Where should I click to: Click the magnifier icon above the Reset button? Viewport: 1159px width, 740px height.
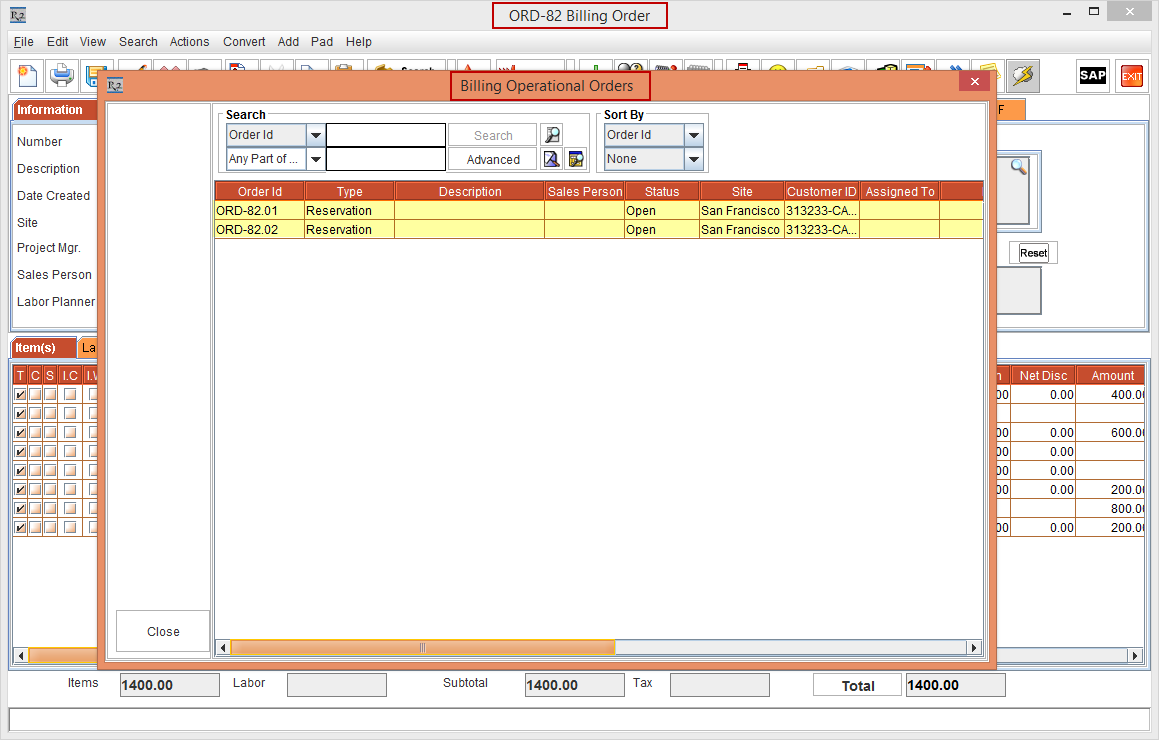pyautogui.click(x=1018, y=168)
